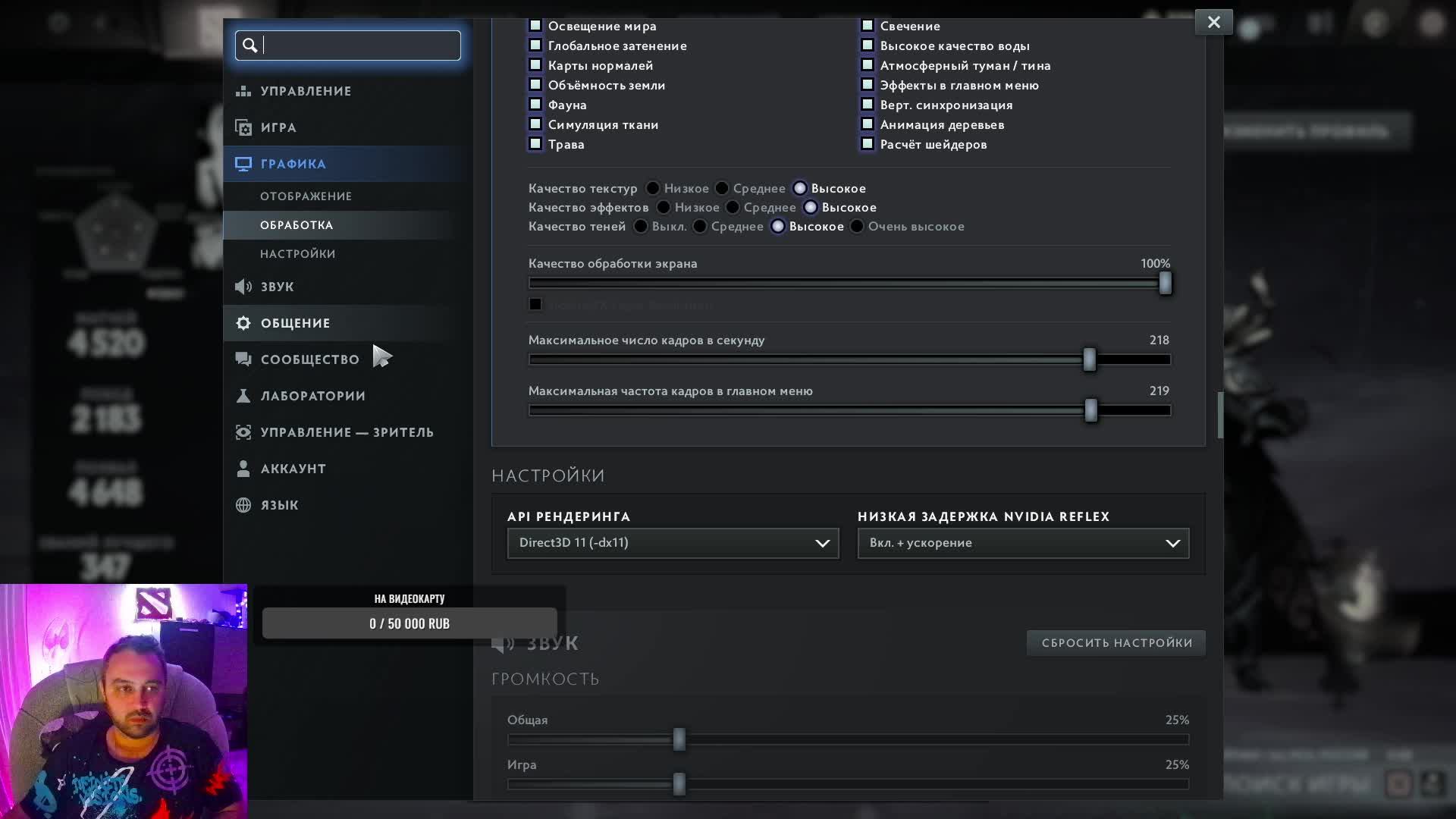Toggle the Верт. синхронизация checkbox
Screen dimensions: 1456x819
pyautogui.click(x=868, y=105)
